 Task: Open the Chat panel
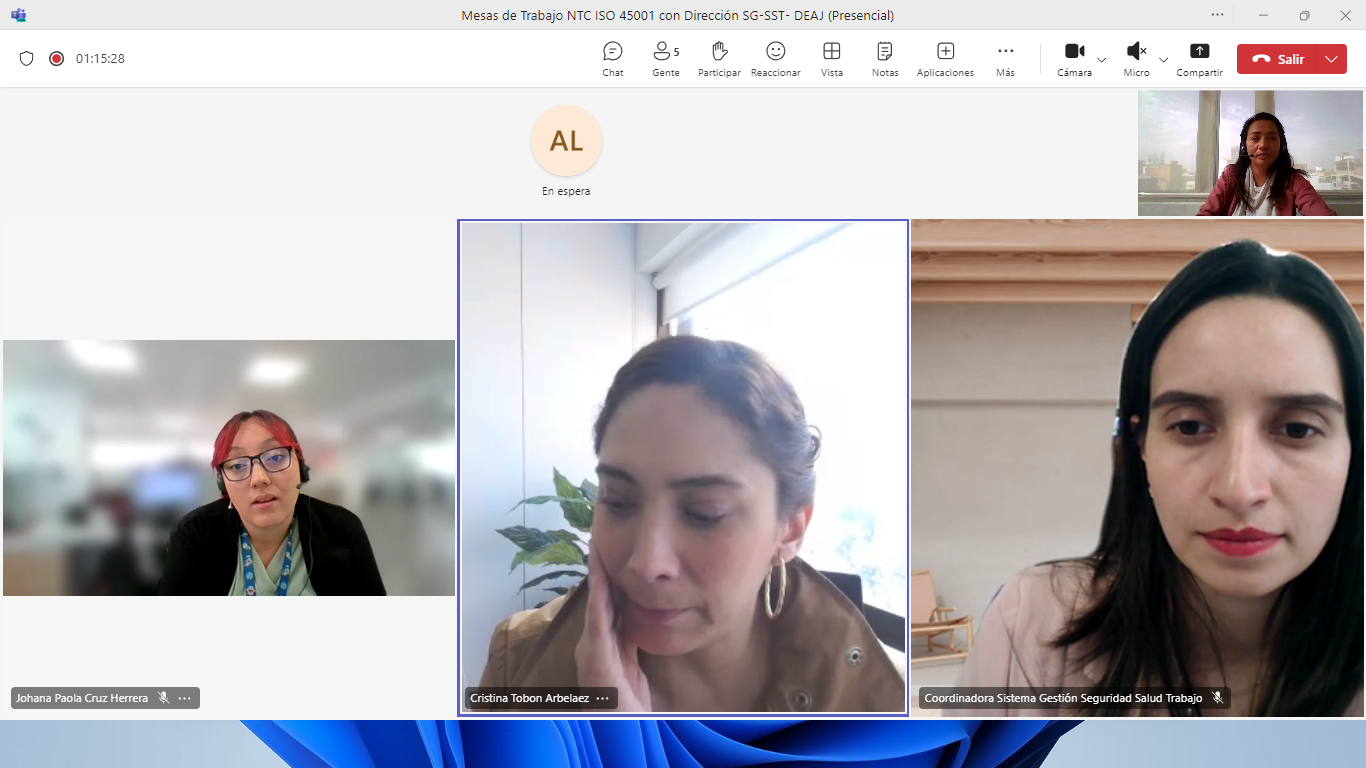613,59
